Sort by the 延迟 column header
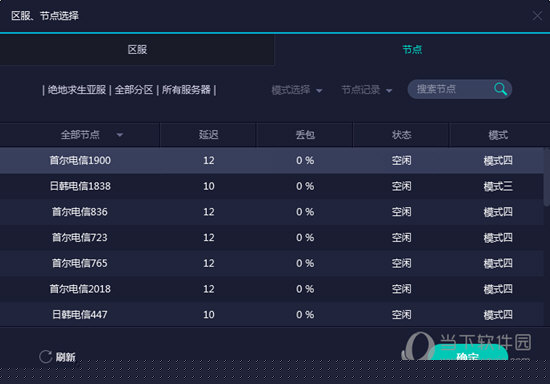The width and height of the screenshot is (550, 384). point(208,135)
